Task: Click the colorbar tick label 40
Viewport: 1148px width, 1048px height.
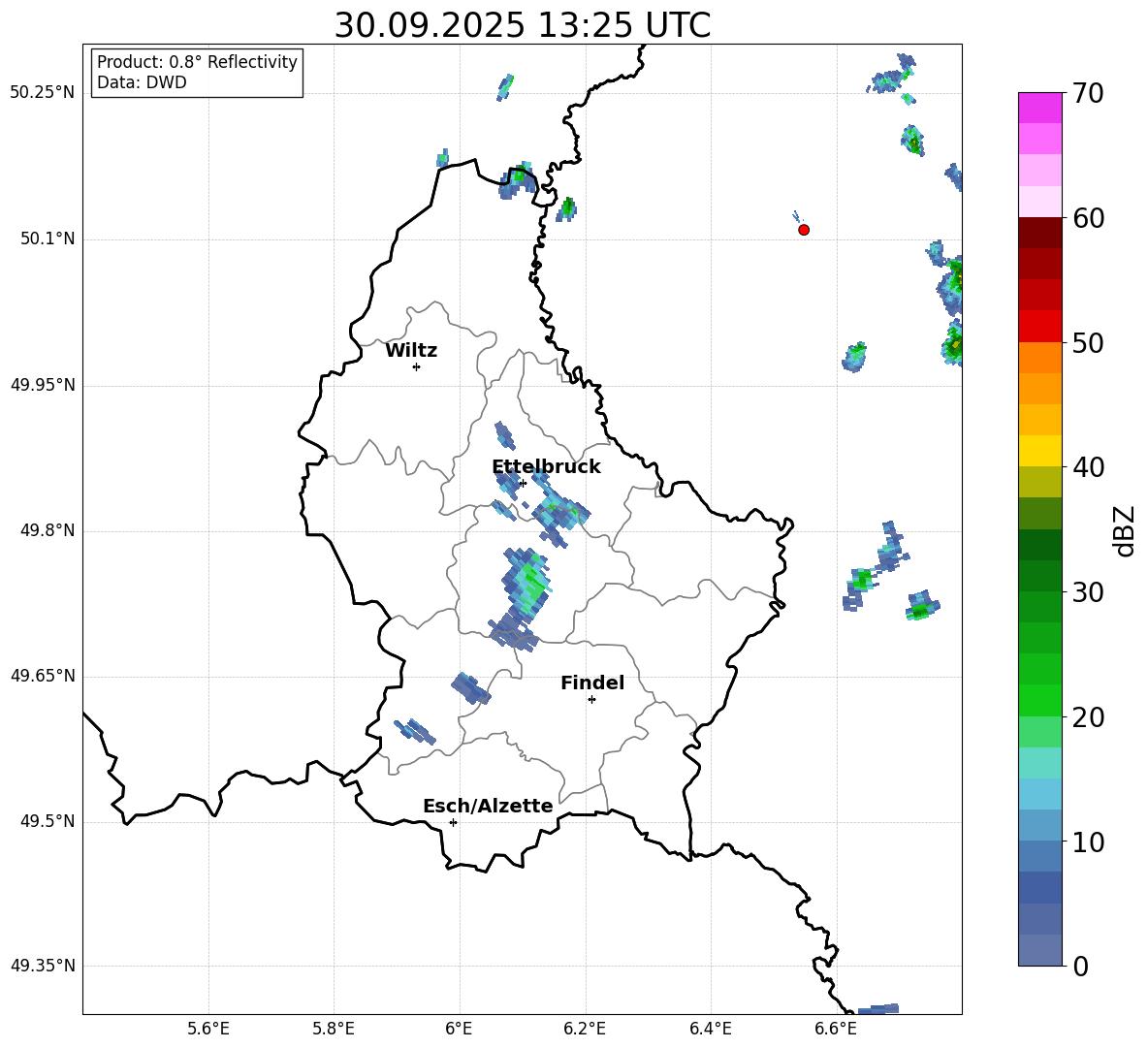Action: tap(1088, 467)
